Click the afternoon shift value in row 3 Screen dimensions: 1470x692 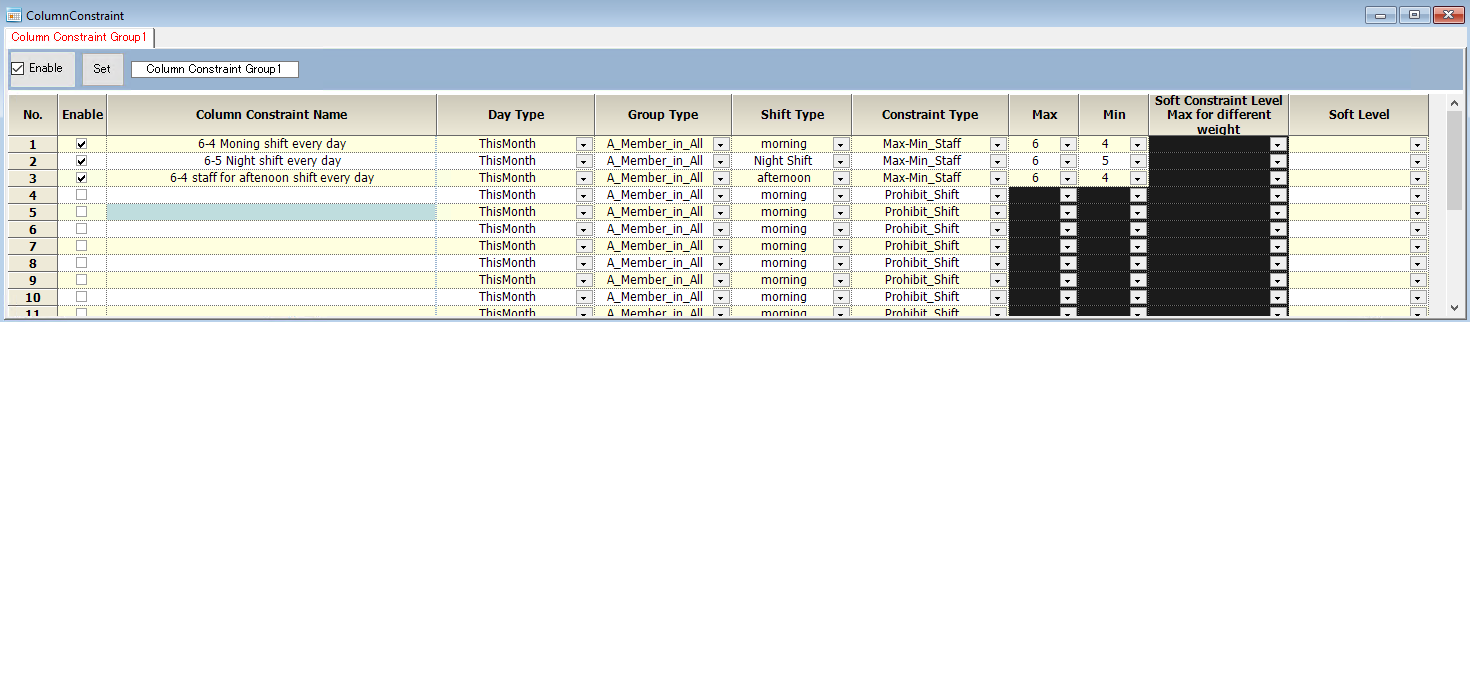[783, 178]
